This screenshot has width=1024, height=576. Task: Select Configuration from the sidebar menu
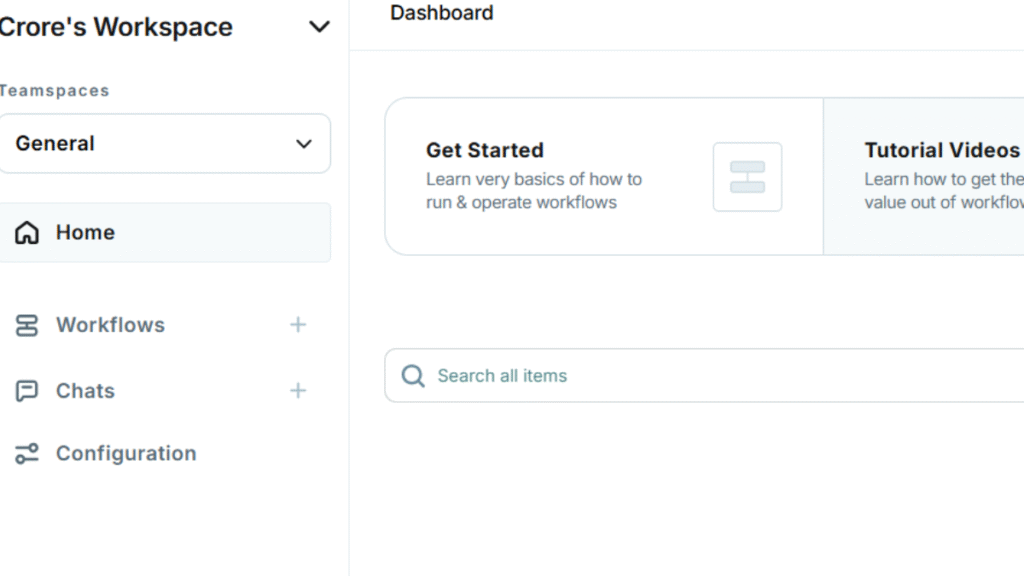[x=125, y=453]
